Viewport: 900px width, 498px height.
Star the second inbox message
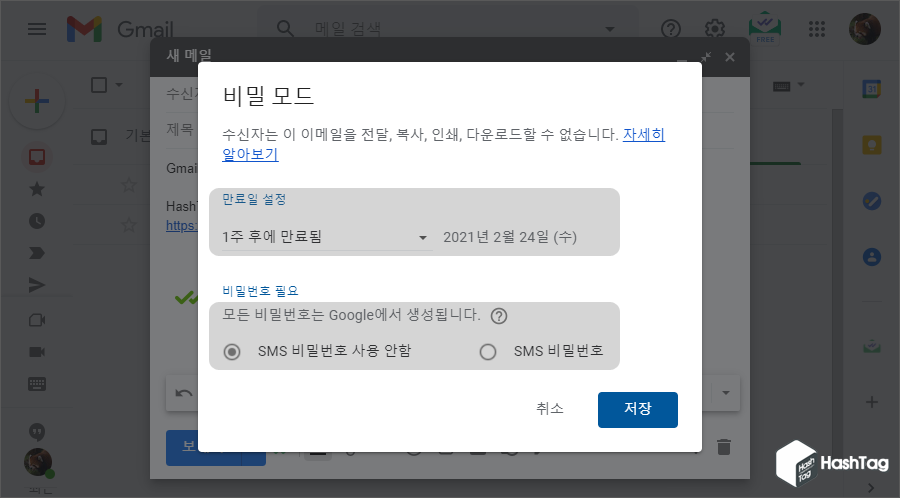click(129, 224)
